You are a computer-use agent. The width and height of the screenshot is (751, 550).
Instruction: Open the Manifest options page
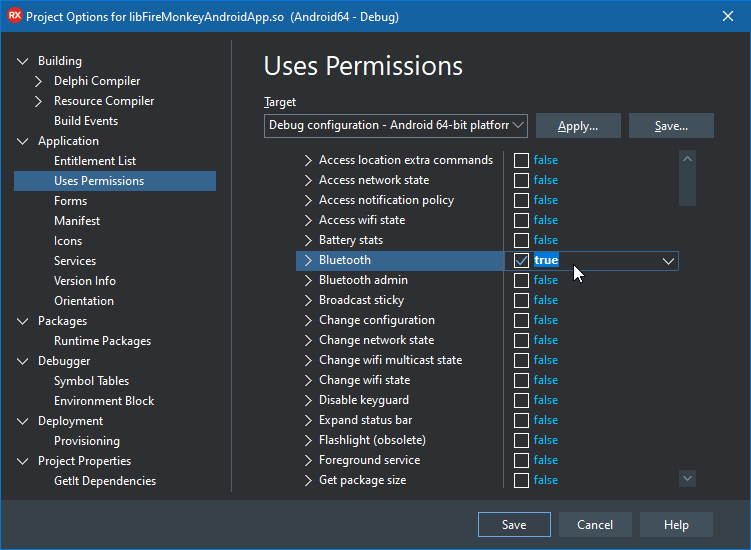[77, 221]
